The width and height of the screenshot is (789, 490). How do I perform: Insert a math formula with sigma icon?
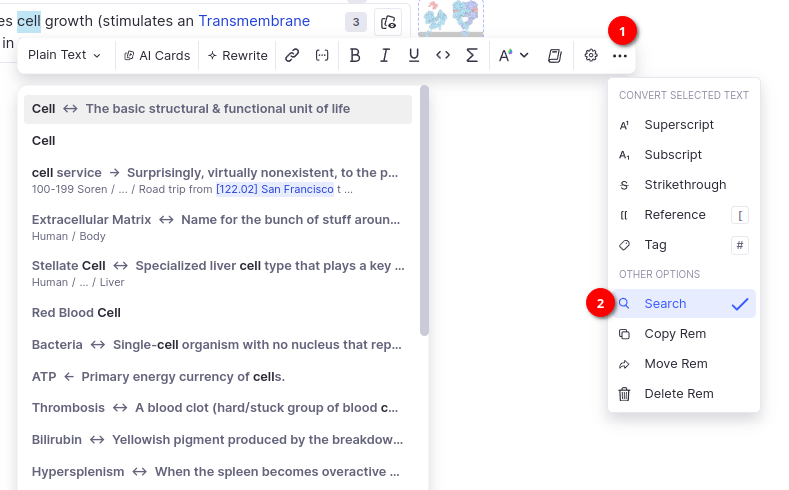(472, 56)
